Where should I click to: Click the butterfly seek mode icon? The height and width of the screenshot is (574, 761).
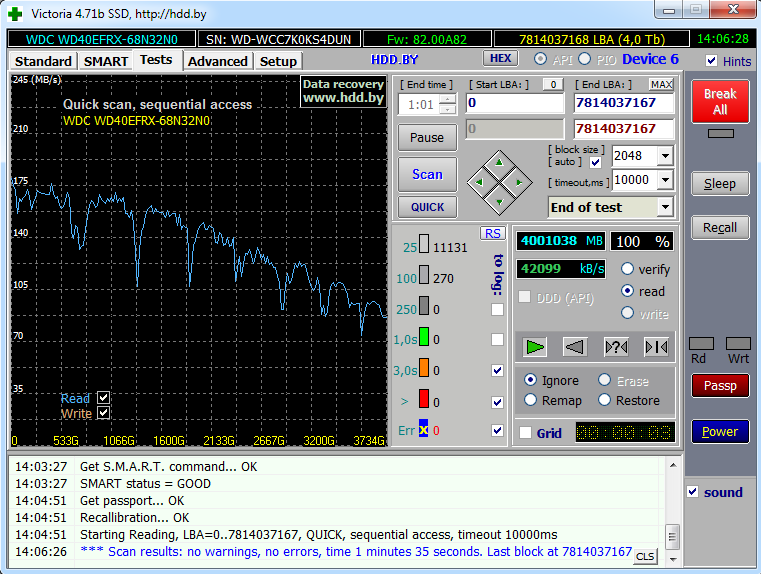click(x=656, y=347)
